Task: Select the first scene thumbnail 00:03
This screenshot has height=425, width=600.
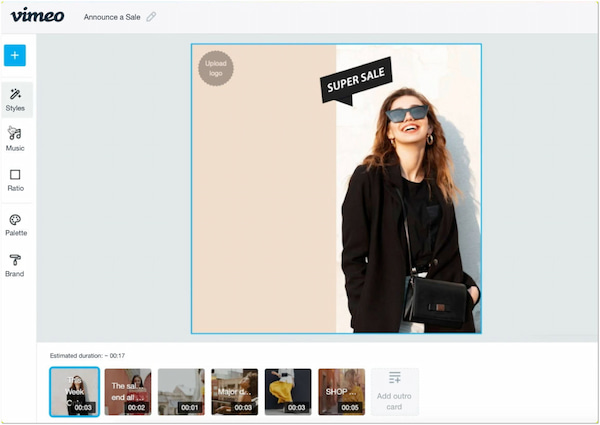Action: 75,392
